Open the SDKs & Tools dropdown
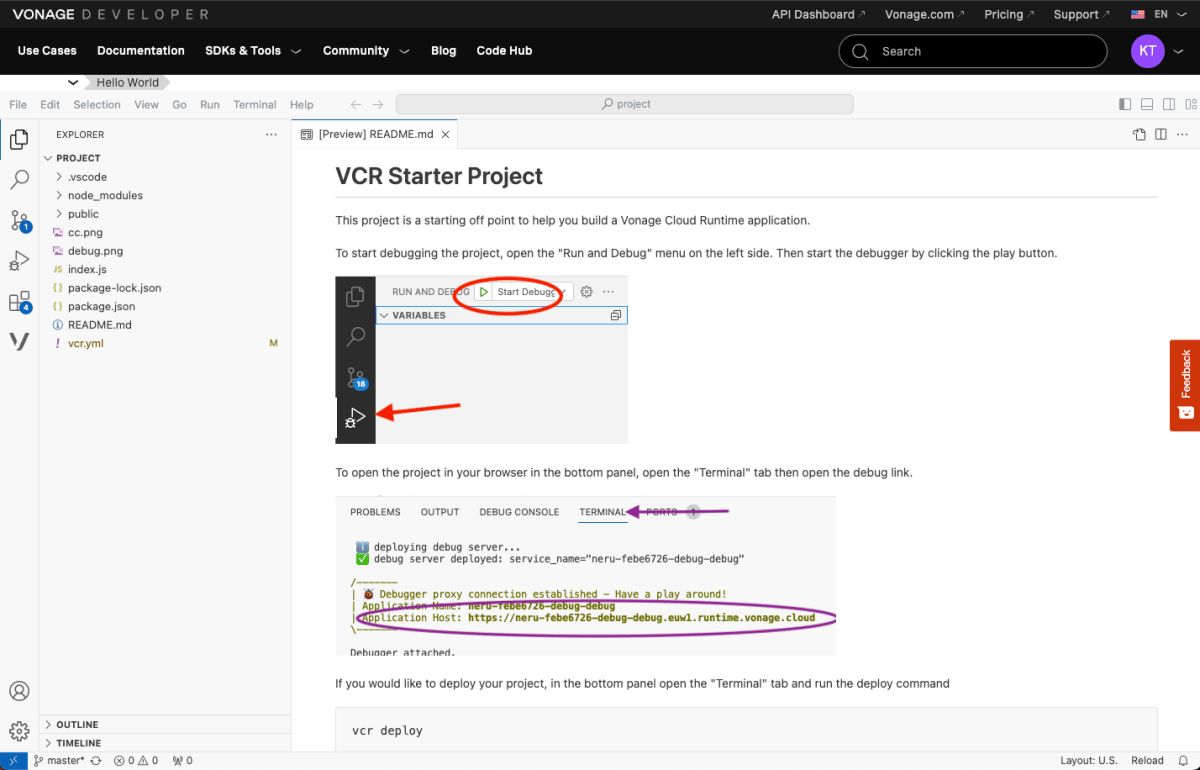1200x770 pixels. [253, 51]
